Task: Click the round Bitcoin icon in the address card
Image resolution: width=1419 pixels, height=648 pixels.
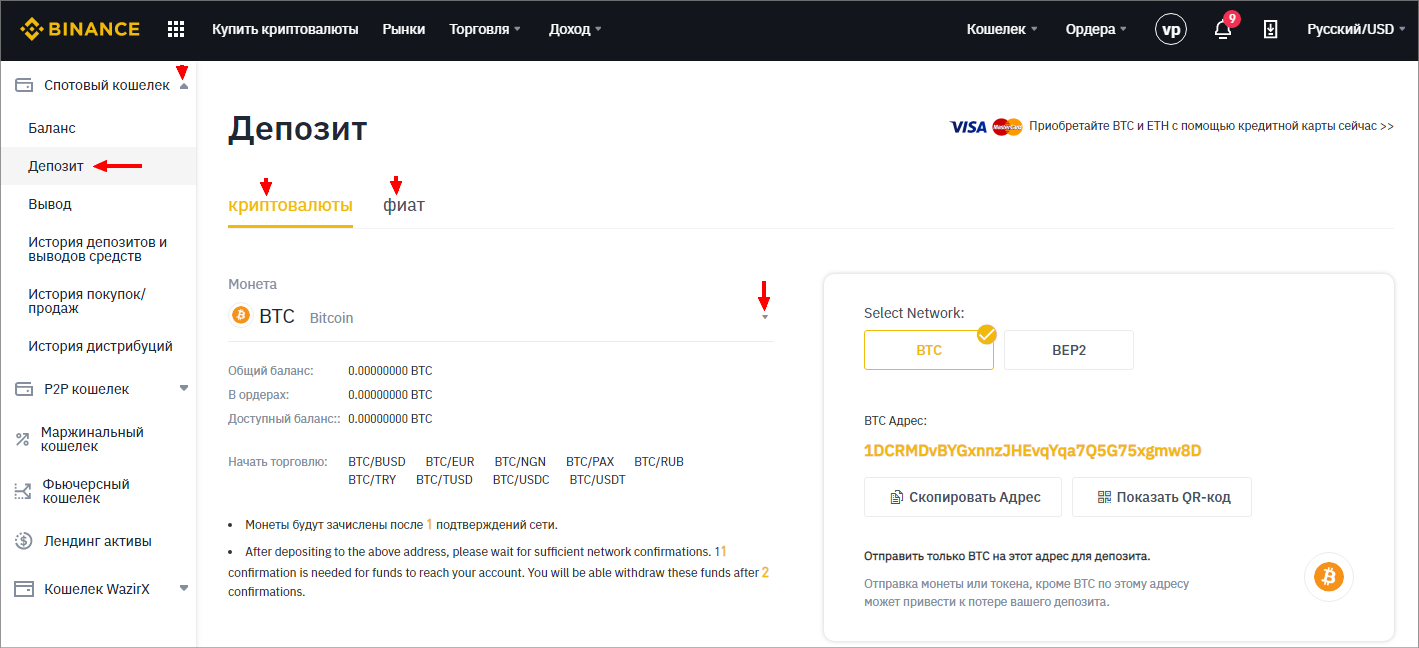Action: 1329,577
